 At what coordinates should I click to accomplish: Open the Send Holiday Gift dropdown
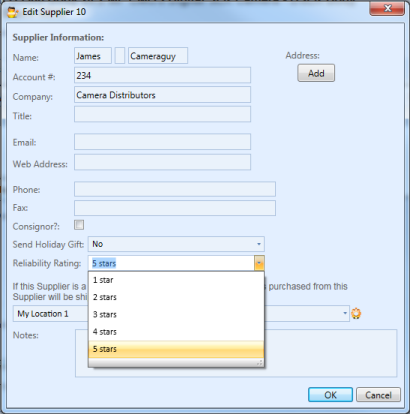point(176,244)
